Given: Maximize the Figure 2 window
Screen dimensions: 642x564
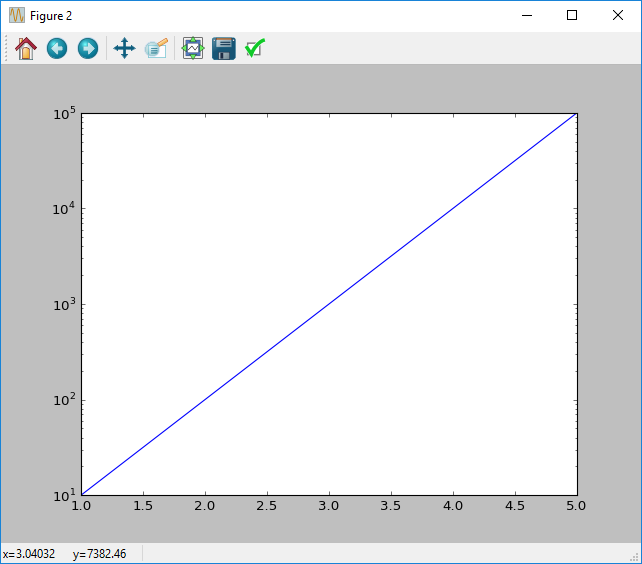Looking at the screenshot, I should tap(572, 15).
